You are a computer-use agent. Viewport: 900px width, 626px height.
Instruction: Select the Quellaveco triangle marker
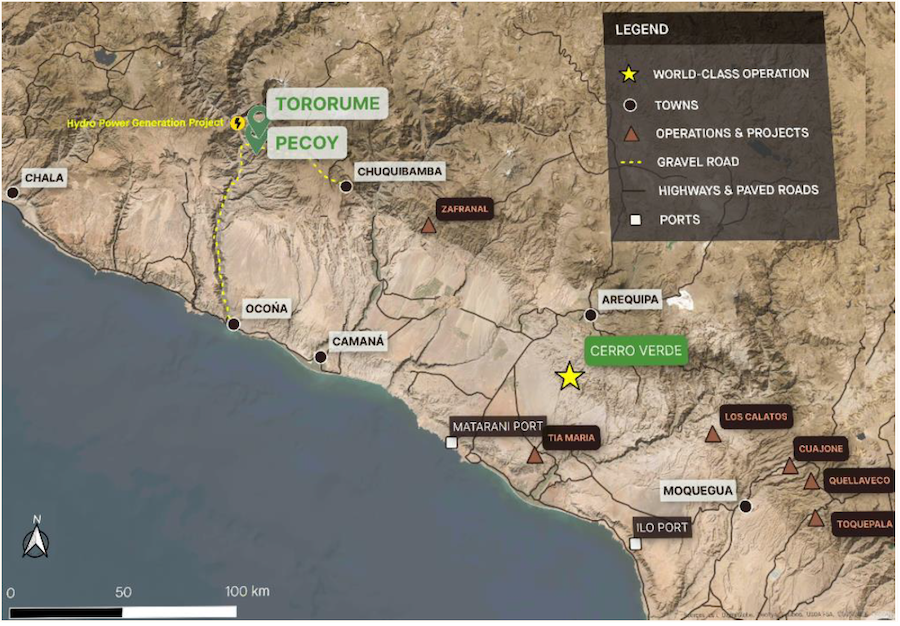(812, 481)
